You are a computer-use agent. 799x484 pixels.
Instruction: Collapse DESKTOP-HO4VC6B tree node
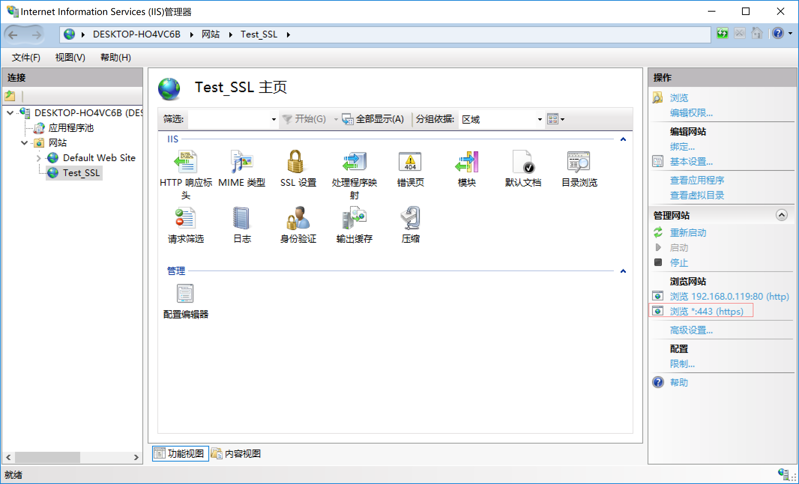point(10,113)
